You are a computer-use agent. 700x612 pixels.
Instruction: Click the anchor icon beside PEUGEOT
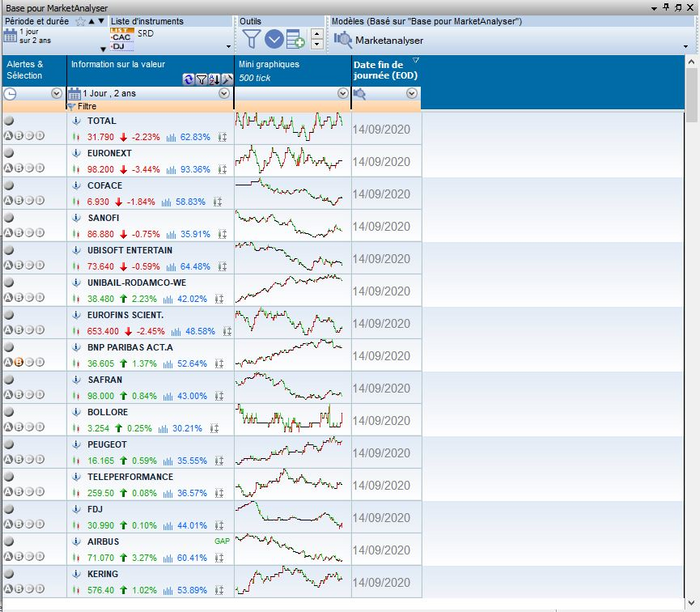76,444
